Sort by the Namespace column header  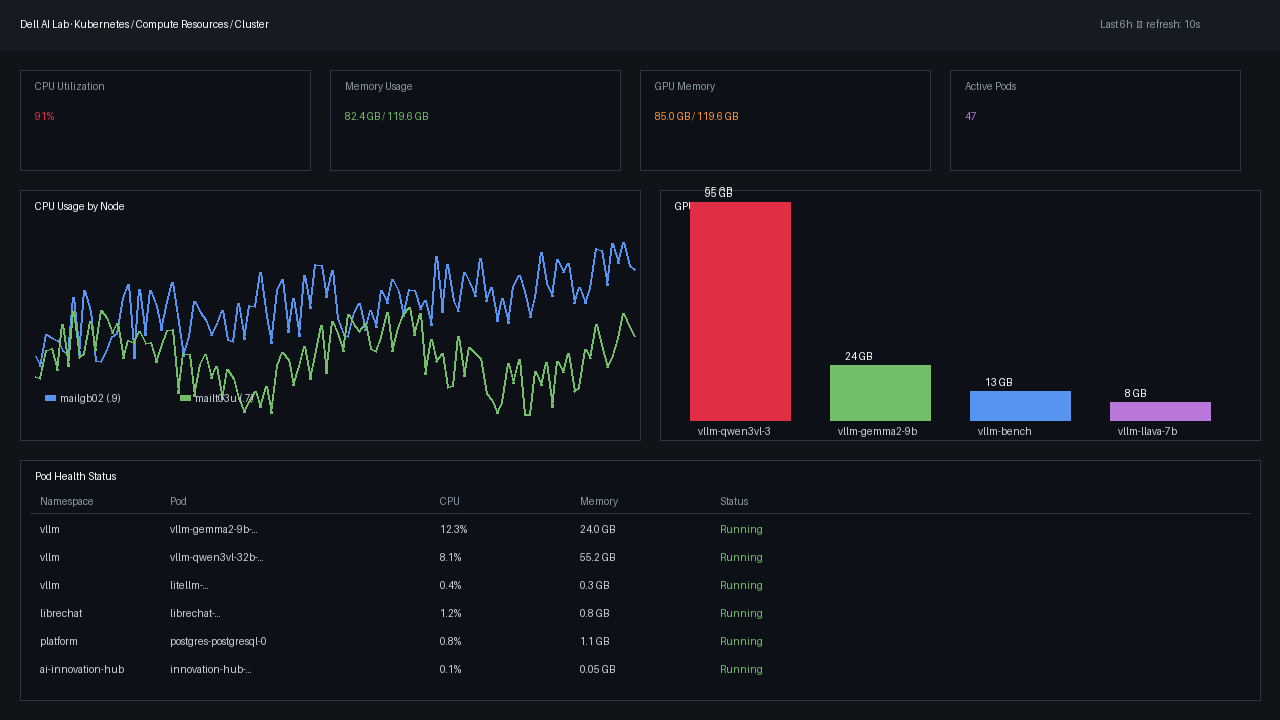(67, 502)
